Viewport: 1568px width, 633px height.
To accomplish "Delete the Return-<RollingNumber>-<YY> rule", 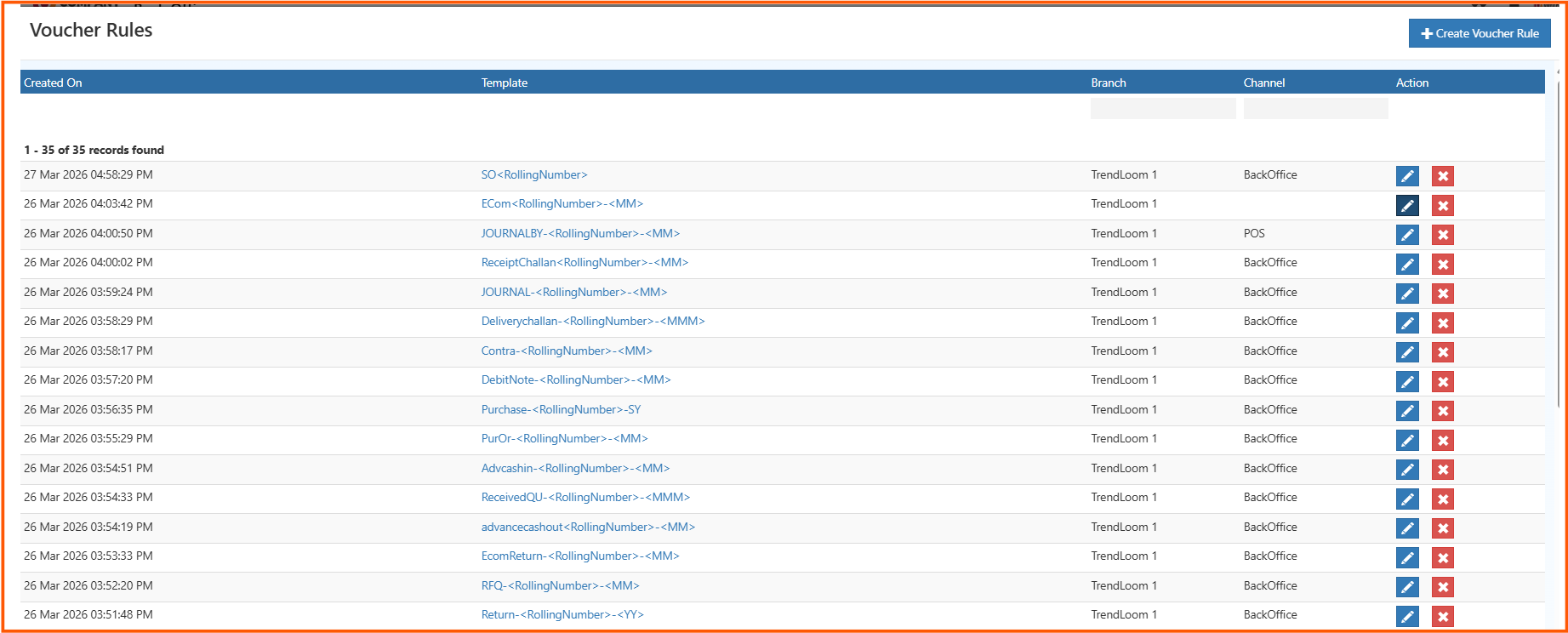I will pyautogui.click(x=1442, y=616).
